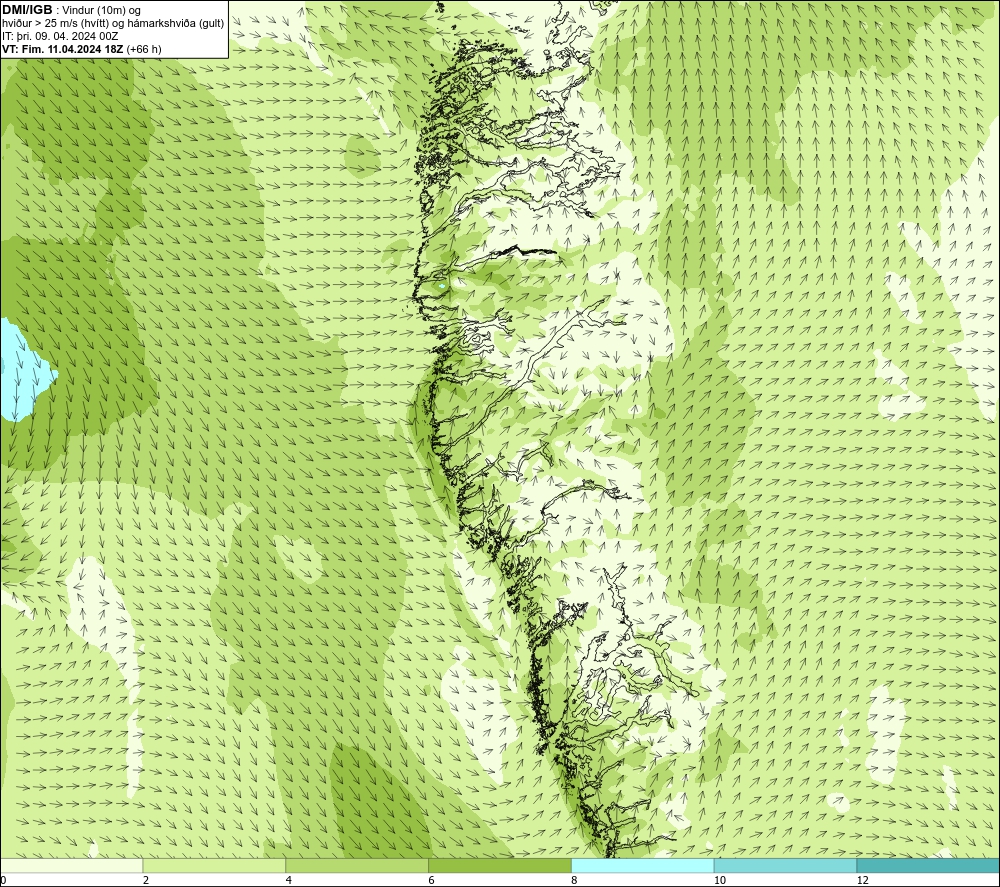The image size is (1000, 887).
Task: Click the 6–8 m/s dark green legend swatch
Action: pyautogui.click(x=500, y=865)
